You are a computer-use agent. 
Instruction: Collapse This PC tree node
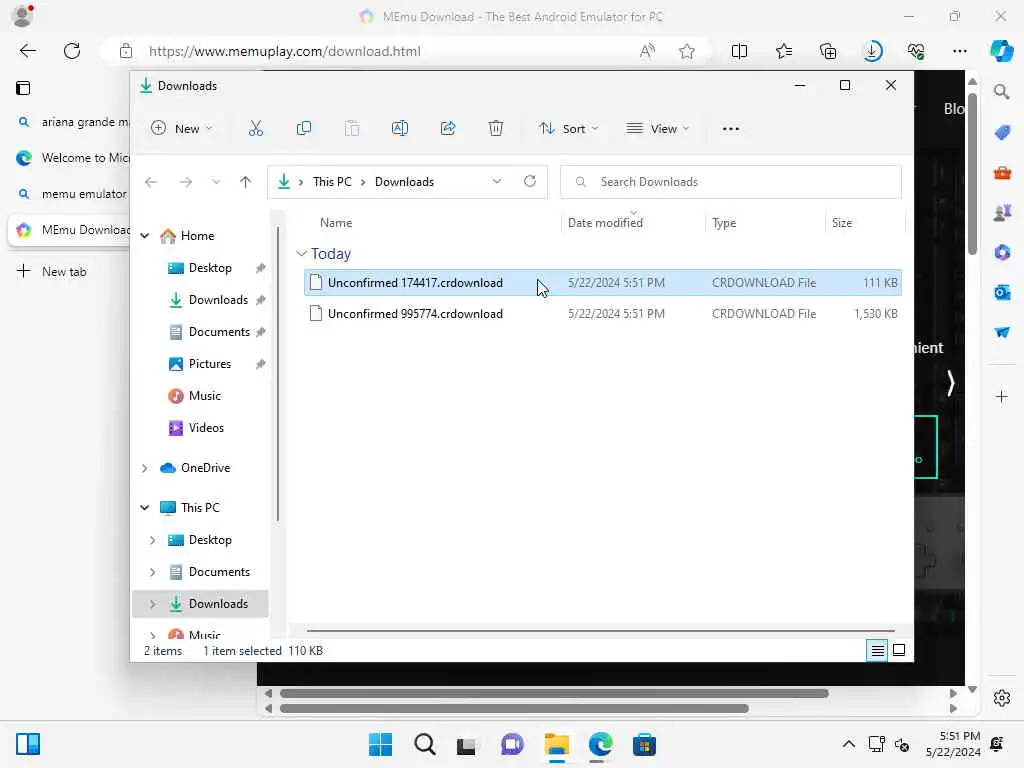pos(145,508)
